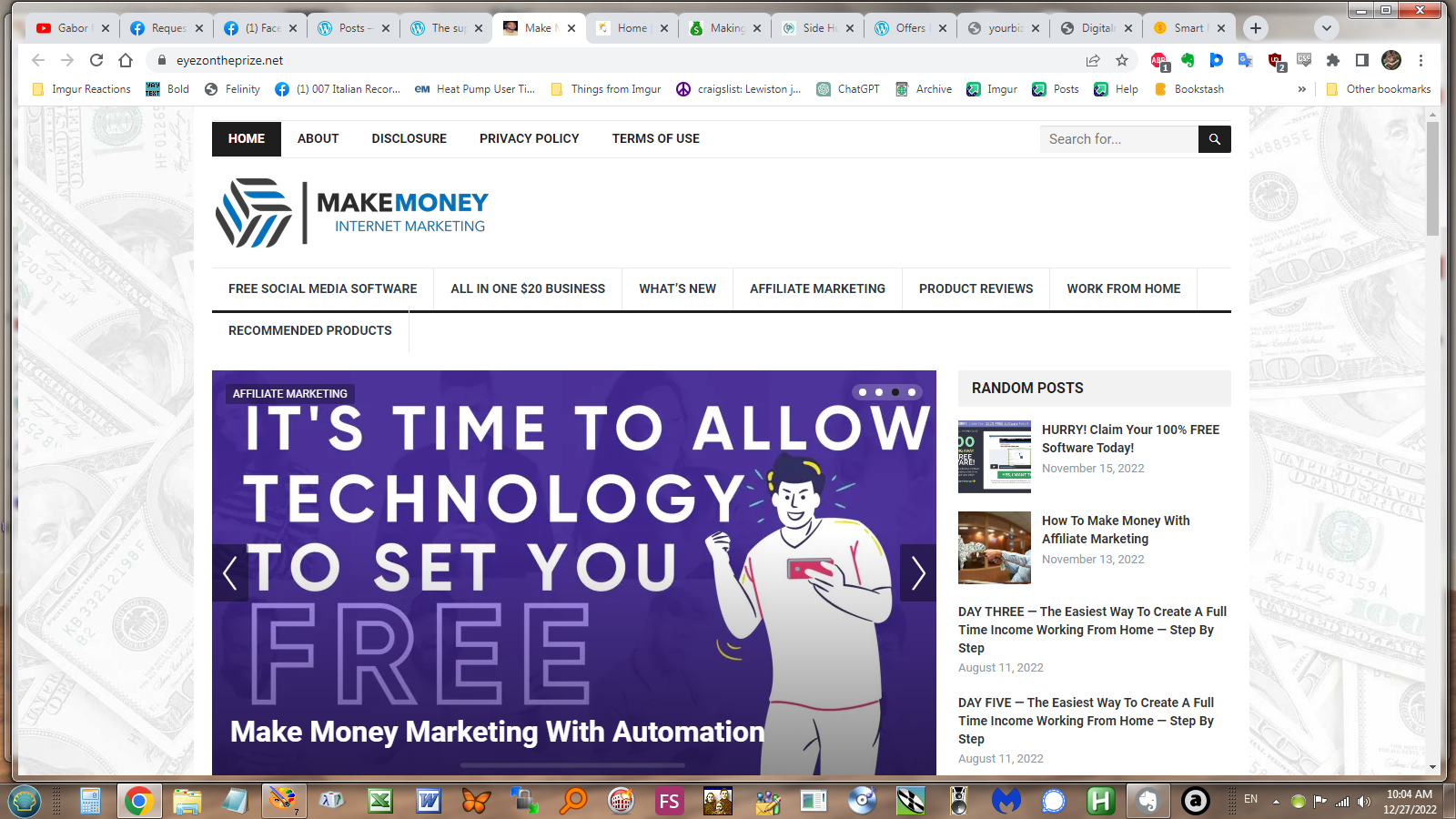The width and height of the screenshot is (1456, 819).
Task: Open Chrome three-dot menu
Action: coord(1421,60)
